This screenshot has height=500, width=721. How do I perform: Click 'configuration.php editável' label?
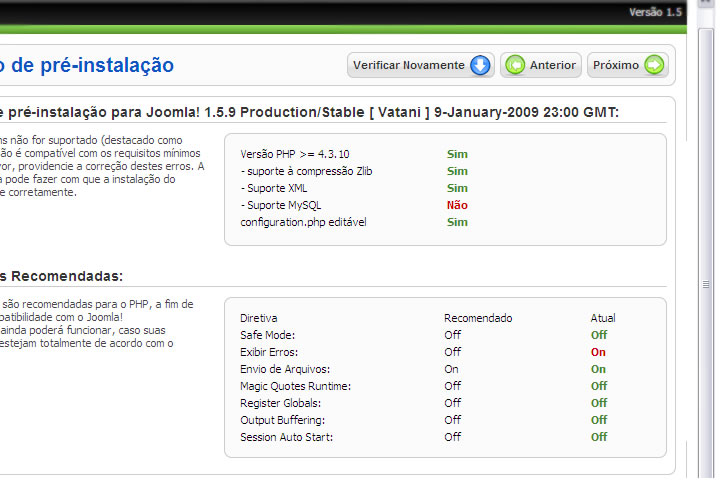[x=303, y=222]
